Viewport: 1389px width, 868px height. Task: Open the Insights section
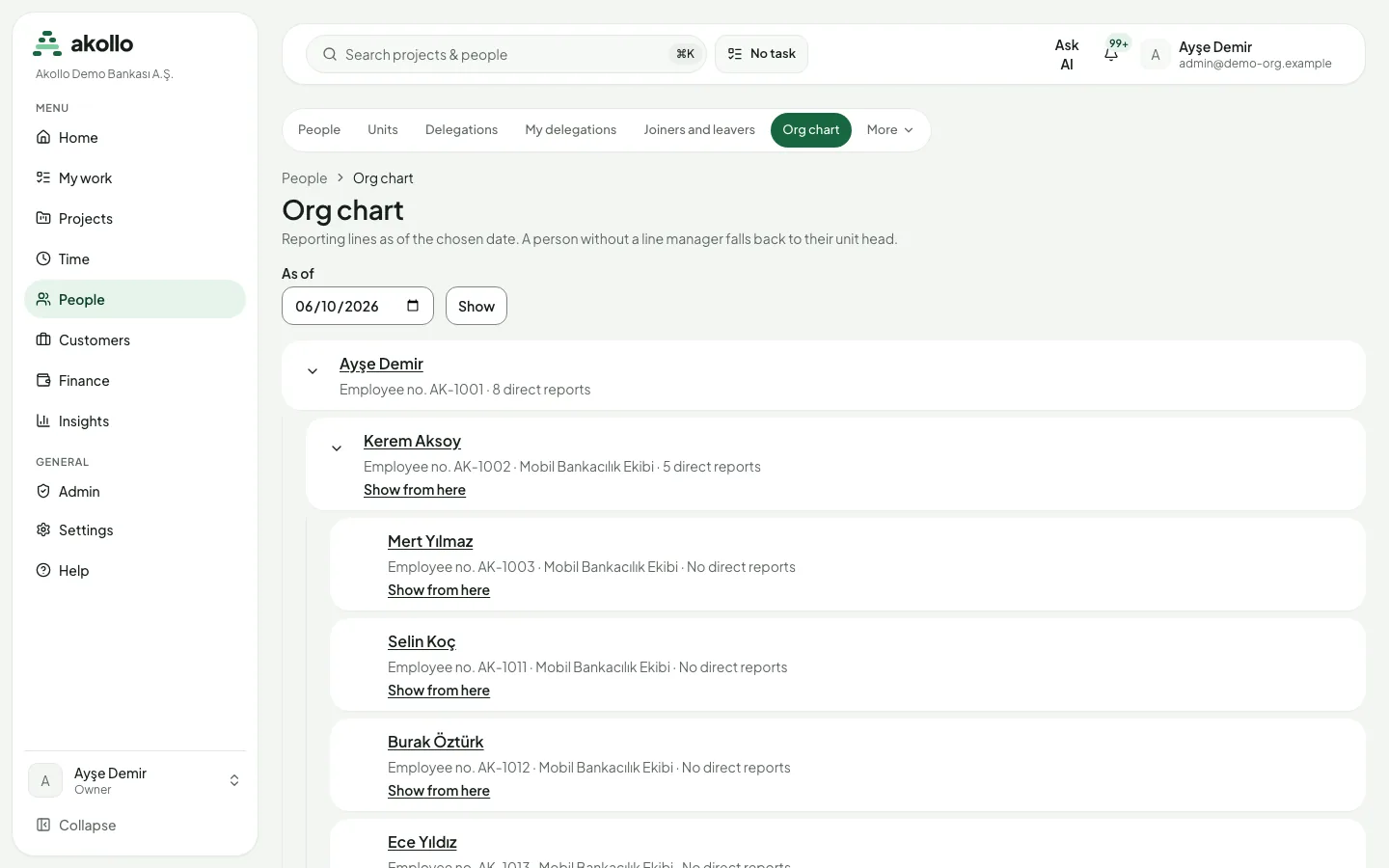click(x=135, y=421)
